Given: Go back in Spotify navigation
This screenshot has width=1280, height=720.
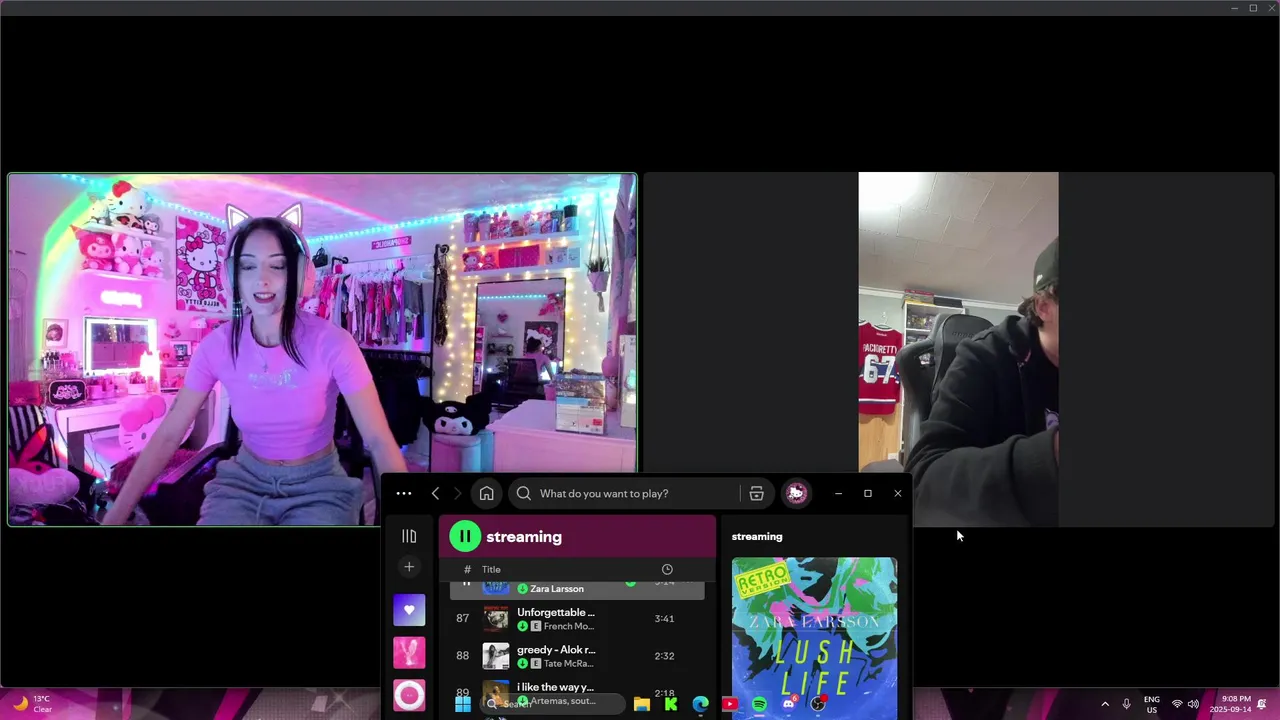Looking at the screenshot, I should point(435,493).
